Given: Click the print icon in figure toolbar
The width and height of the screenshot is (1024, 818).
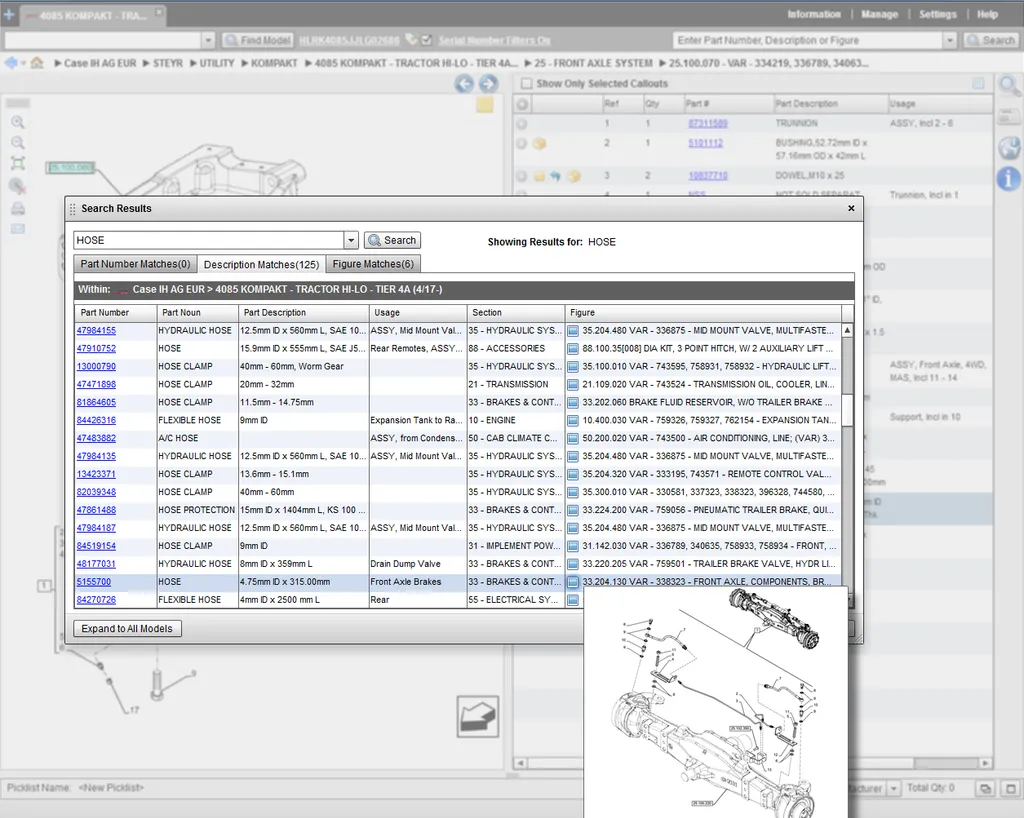Looking at the screenshot, I should (18, 208).
